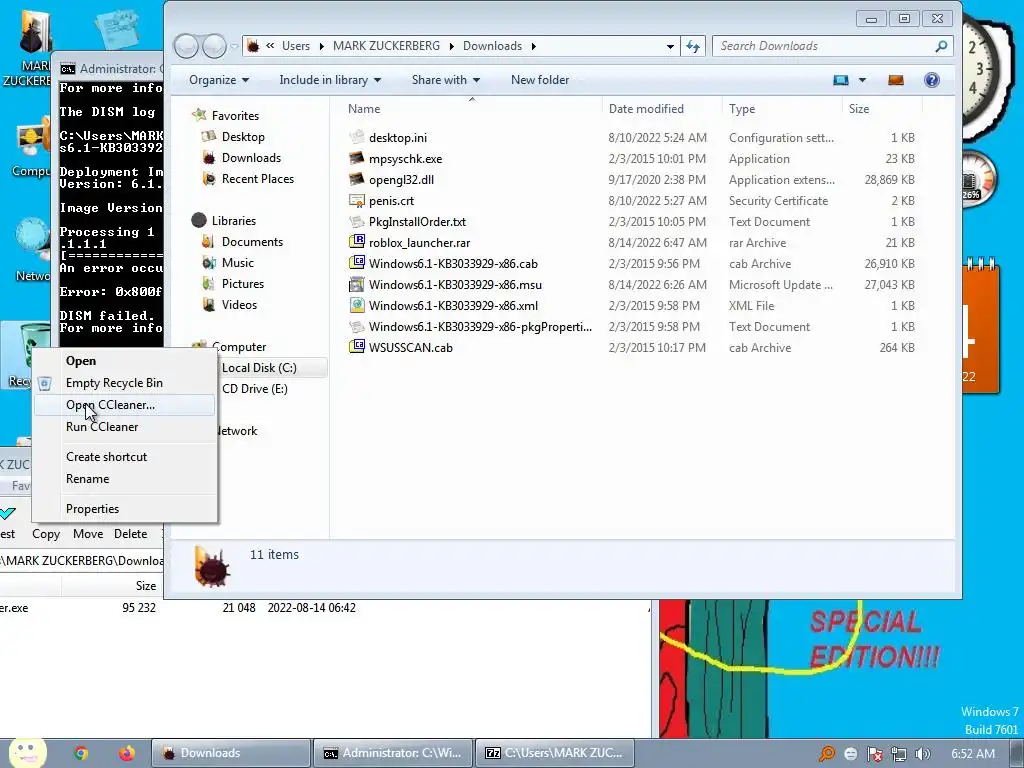Image resolution: width=1024 pixels, height=768 pixels.
Task: Sort by the Name column header
Action: (472, 108)
